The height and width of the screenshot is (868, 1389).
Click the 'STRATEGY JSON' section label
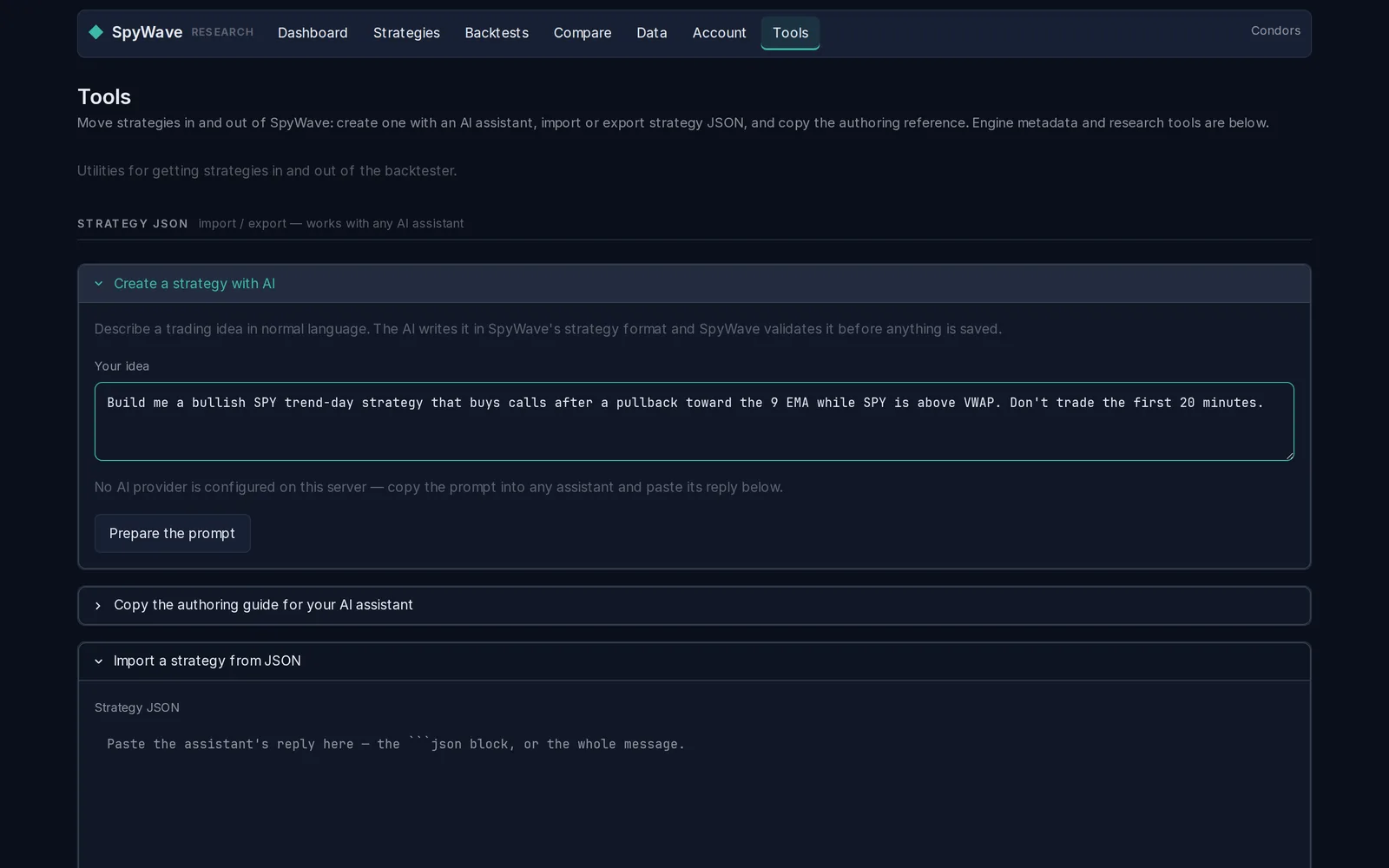133,224
